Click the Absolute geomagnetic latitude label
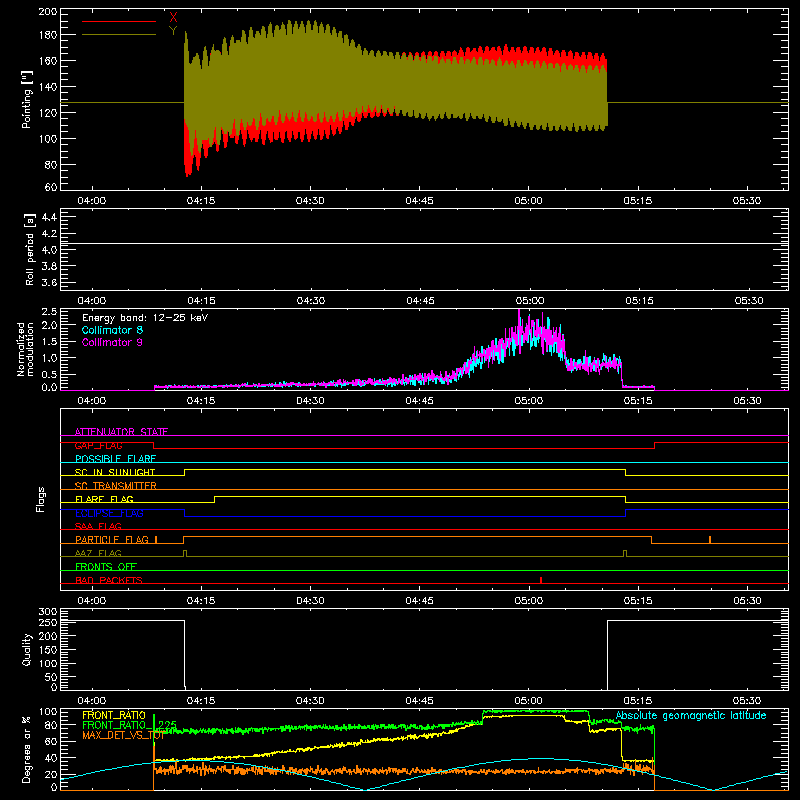 [x=691, y=716]
